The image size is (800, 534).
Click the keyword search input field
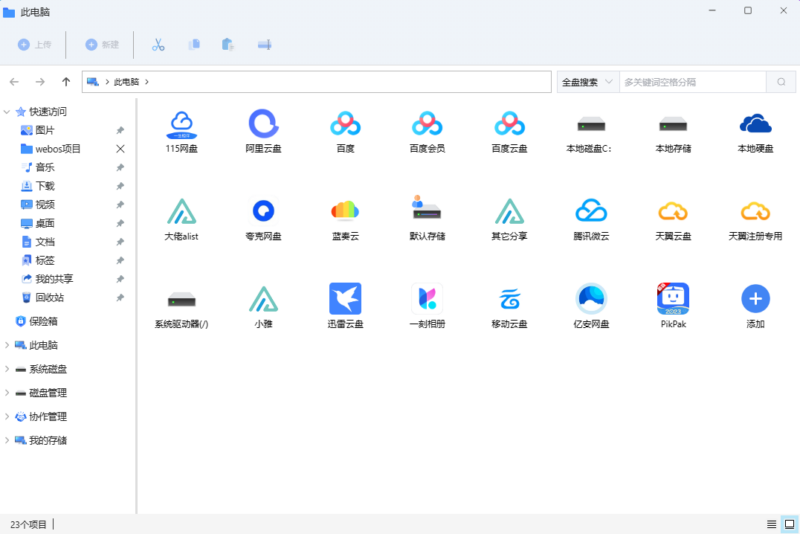click(x=692, y=82)
